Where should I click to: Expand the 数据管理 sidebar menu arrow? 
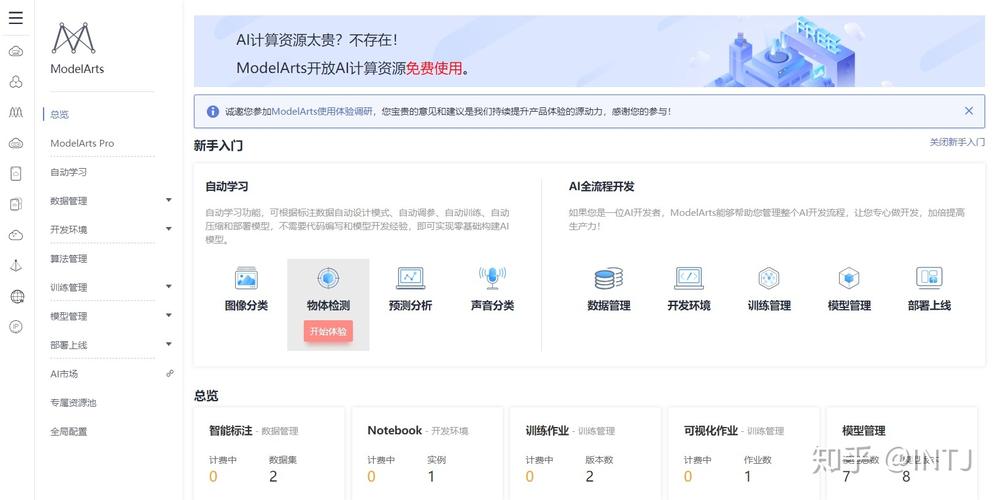click(169, 200)
